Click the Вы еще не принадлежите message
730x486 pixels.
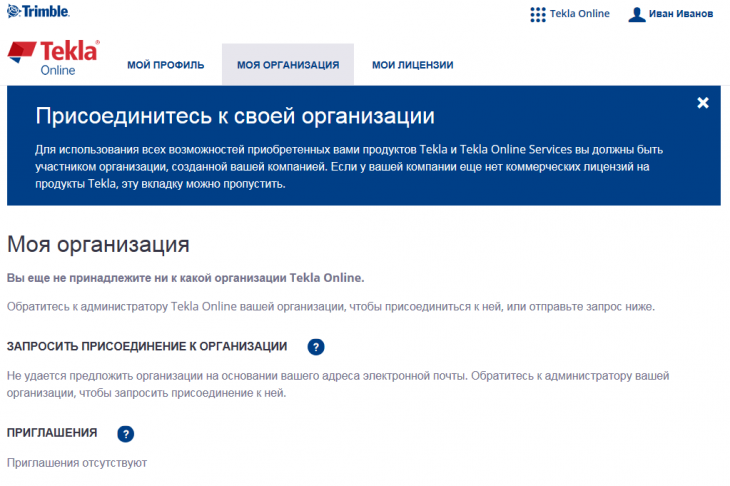point(185,278)
